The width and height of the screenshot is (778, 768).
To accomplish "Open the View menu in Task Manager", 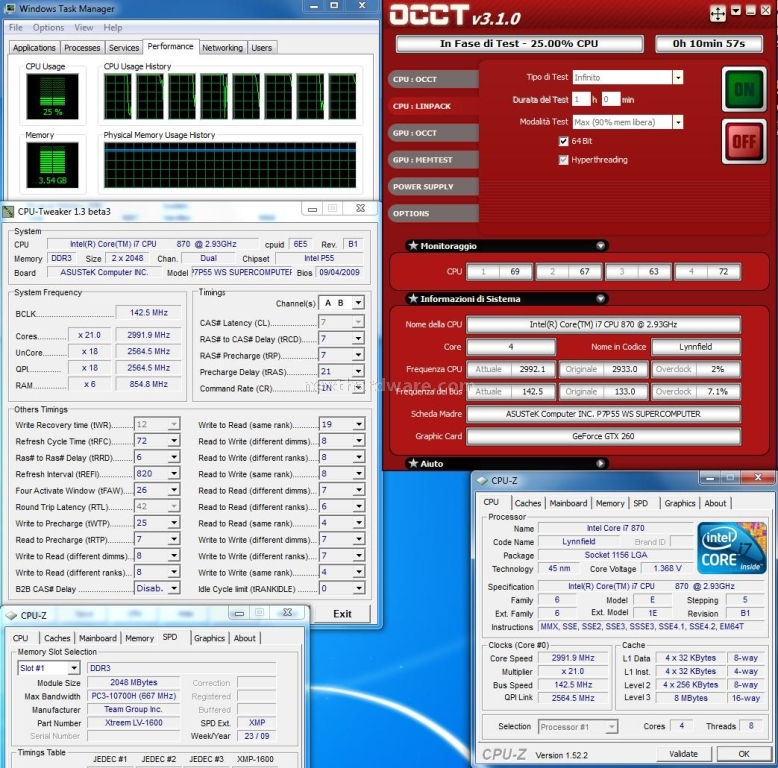I will [83, 28].
